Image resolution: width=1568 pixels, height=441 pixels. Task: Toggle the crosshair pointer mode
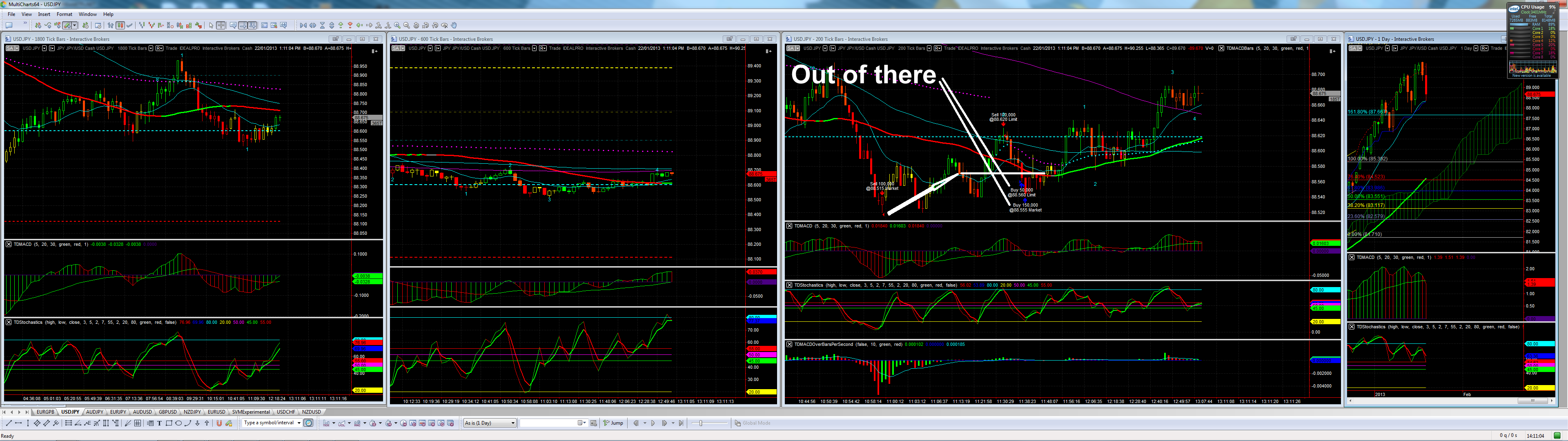tap(221, 26)
